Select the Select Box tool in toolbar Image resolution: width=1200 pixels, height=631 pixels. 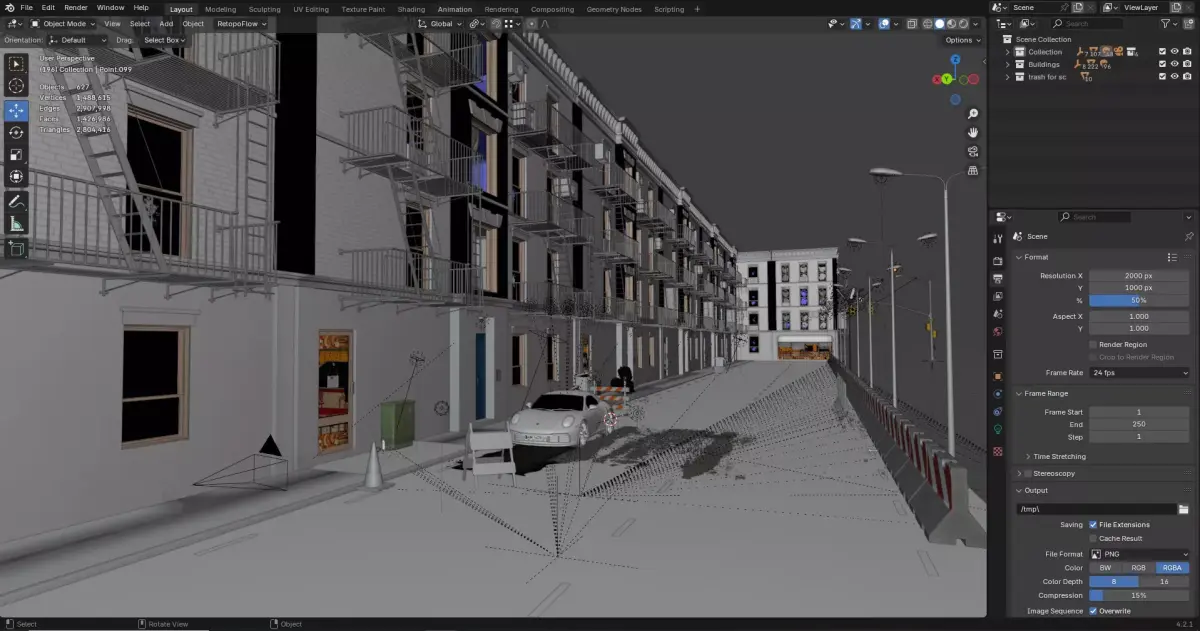coord(16,64)
